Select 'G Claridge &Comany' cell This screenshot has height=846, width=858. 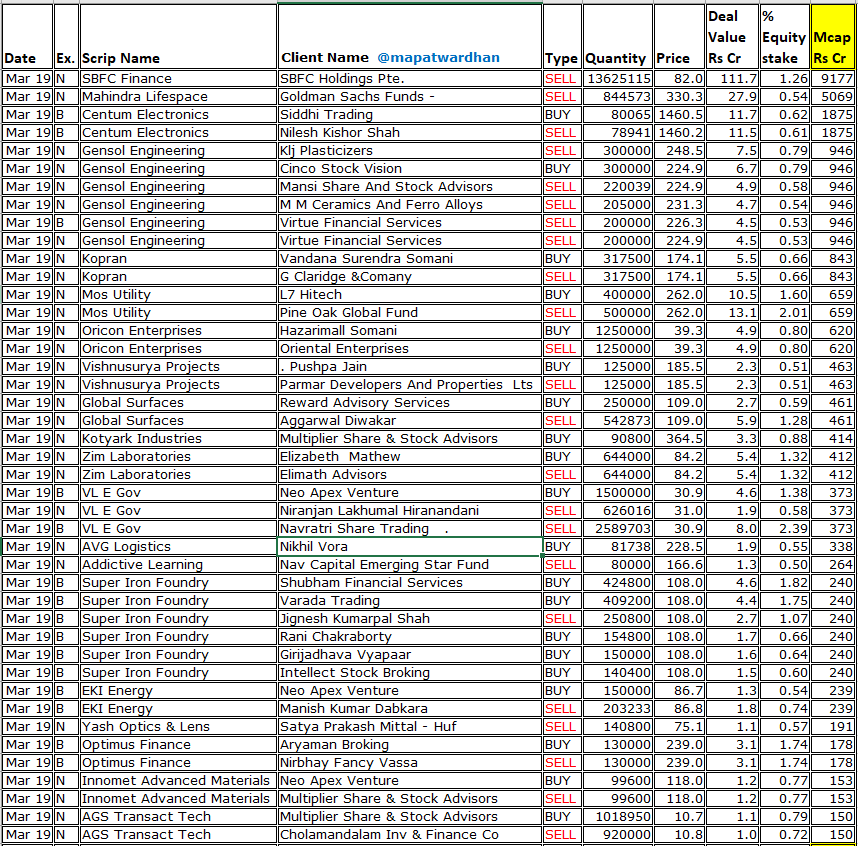(410, 277)
